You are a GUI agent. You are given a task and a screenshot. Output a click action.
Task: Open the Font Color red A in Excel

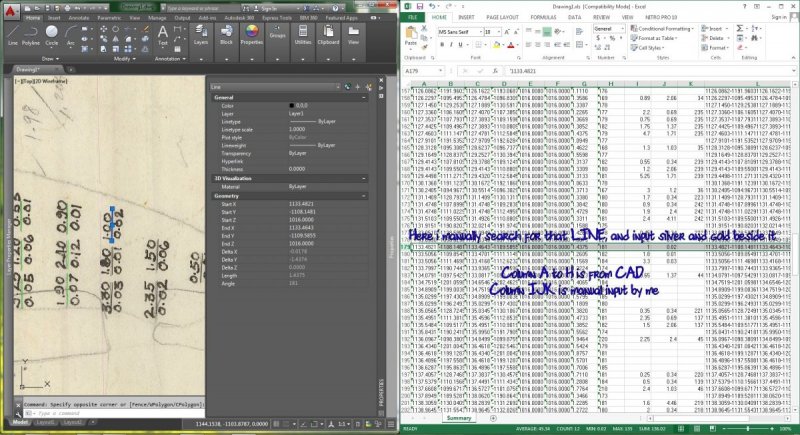(x=511, y=45)
